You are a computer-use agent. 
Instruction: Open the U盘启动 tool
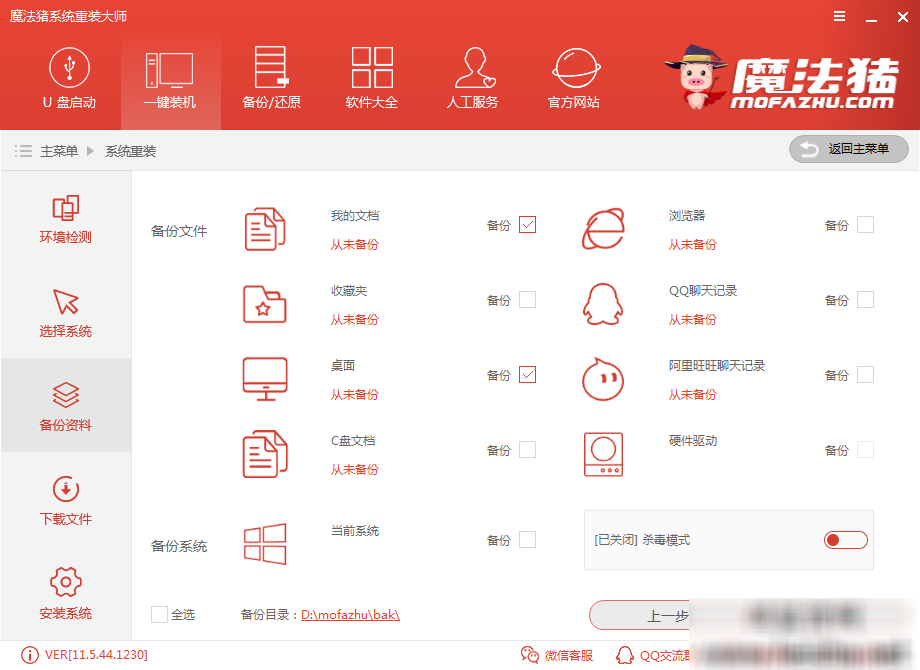[x=69, y=80]
